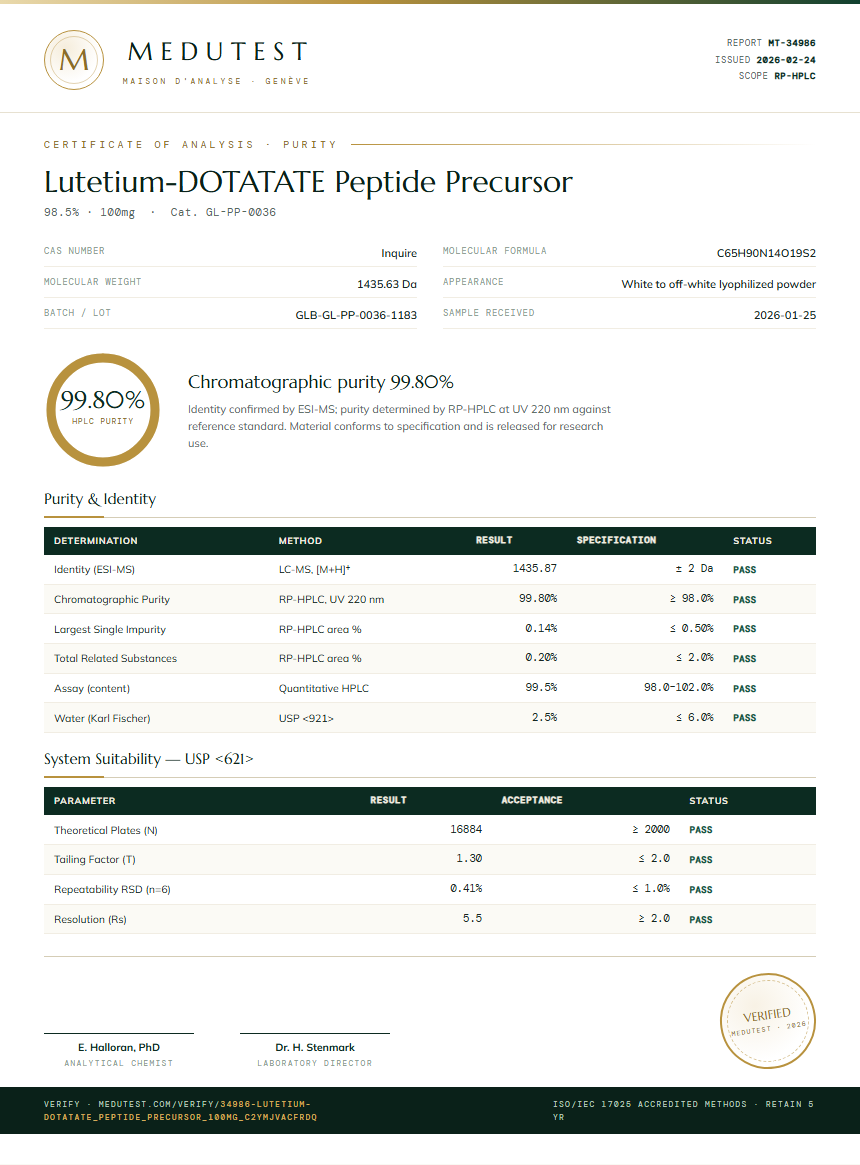Select molecular weight 1435.63 Da
Viewport: 860px width, 1165px height.
[x=387, y=285]
